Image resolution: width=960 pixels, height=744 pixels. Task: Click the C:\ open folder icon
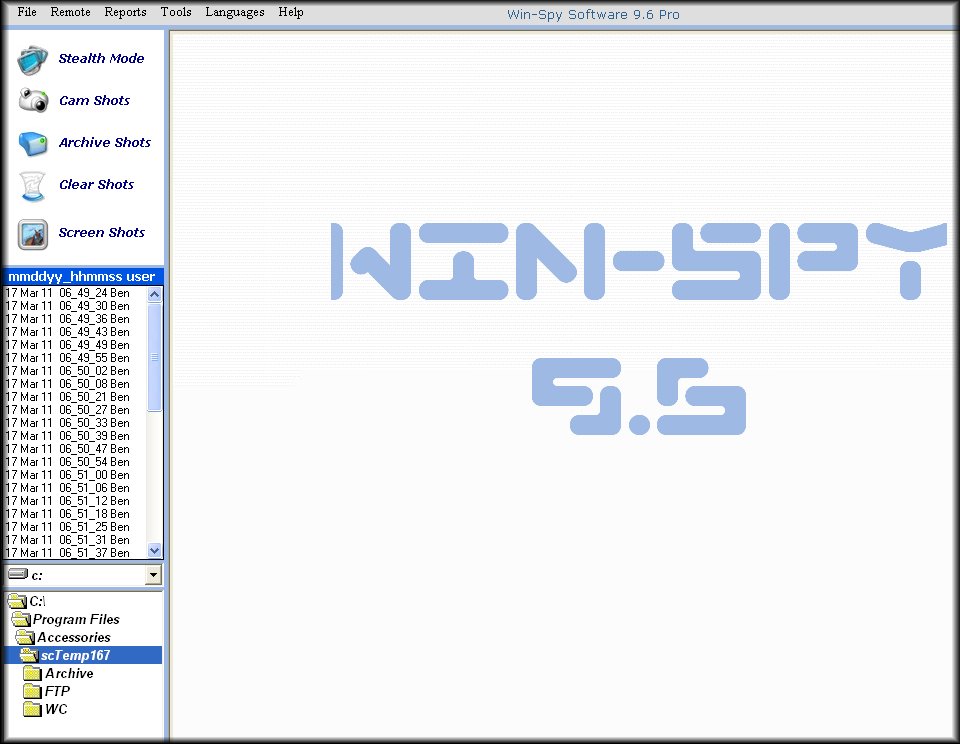(17, 601)
